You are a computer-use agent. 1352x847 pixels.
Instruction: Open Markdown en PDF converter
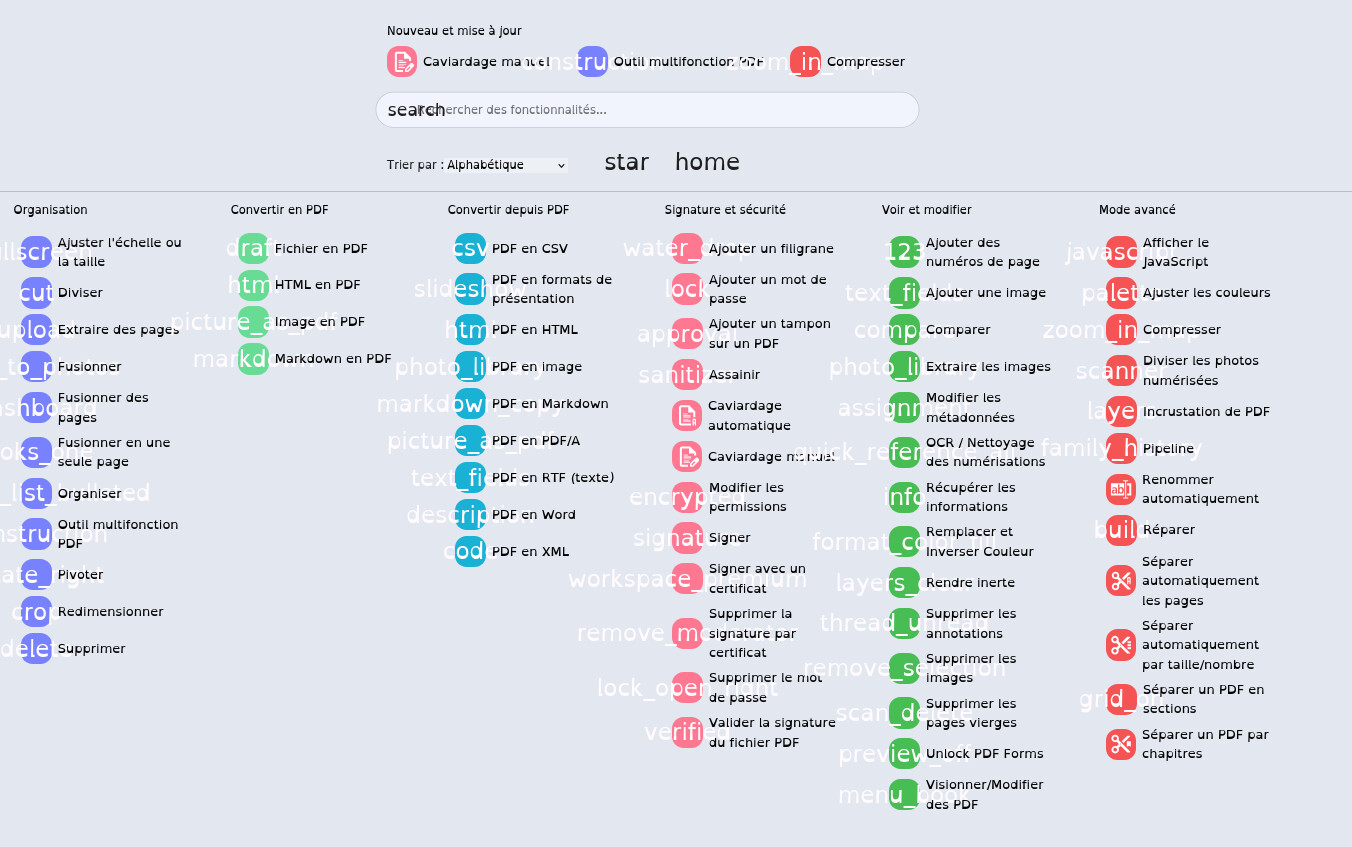click(x=333, y=359)
